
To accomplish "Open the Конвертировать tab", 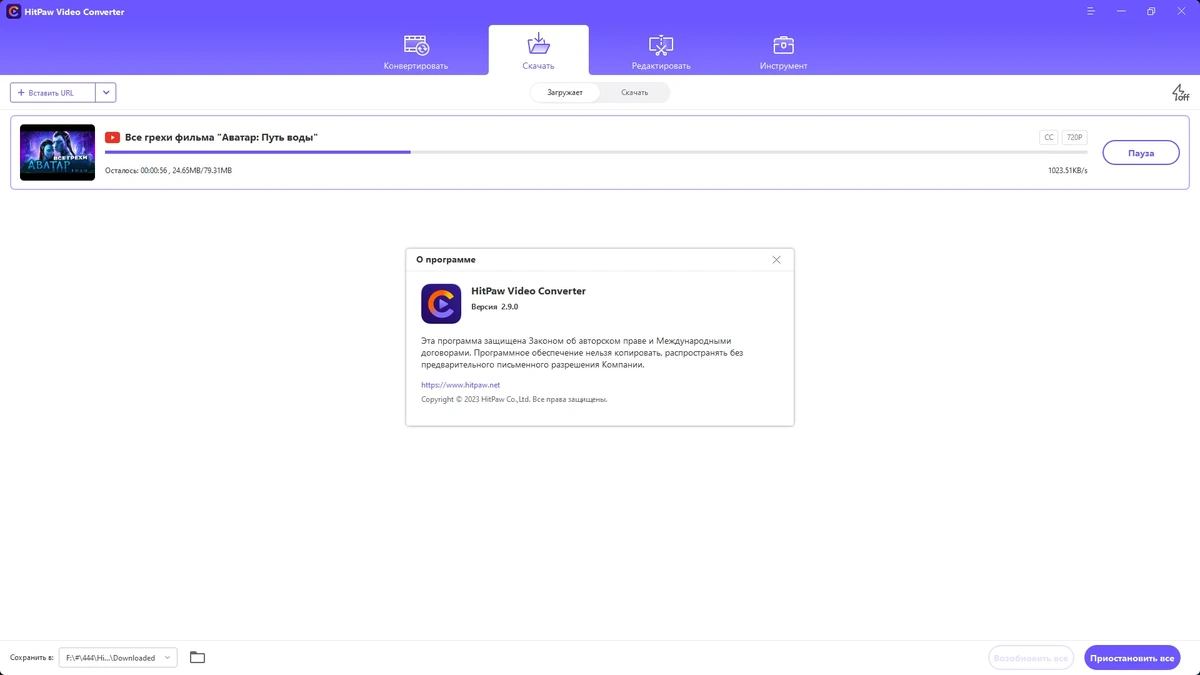I will pos(415,52).
